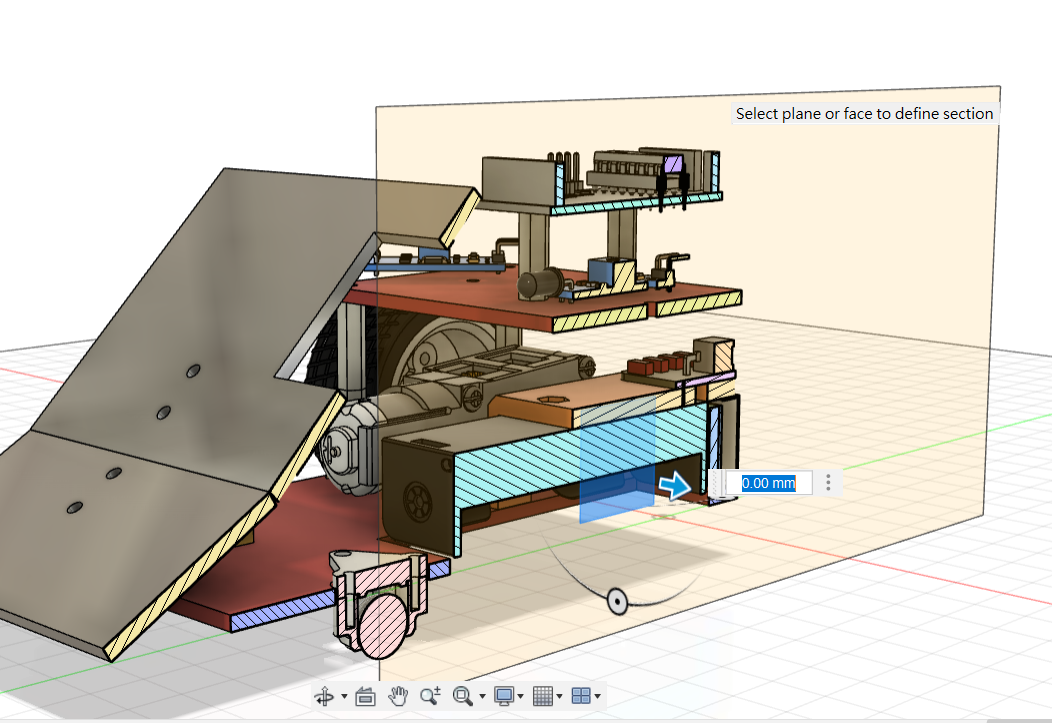The height and width of the screenshot is (723, 1052).
Task: Select the pink caster wheel on the robot
Action: [x=382, y=628]
